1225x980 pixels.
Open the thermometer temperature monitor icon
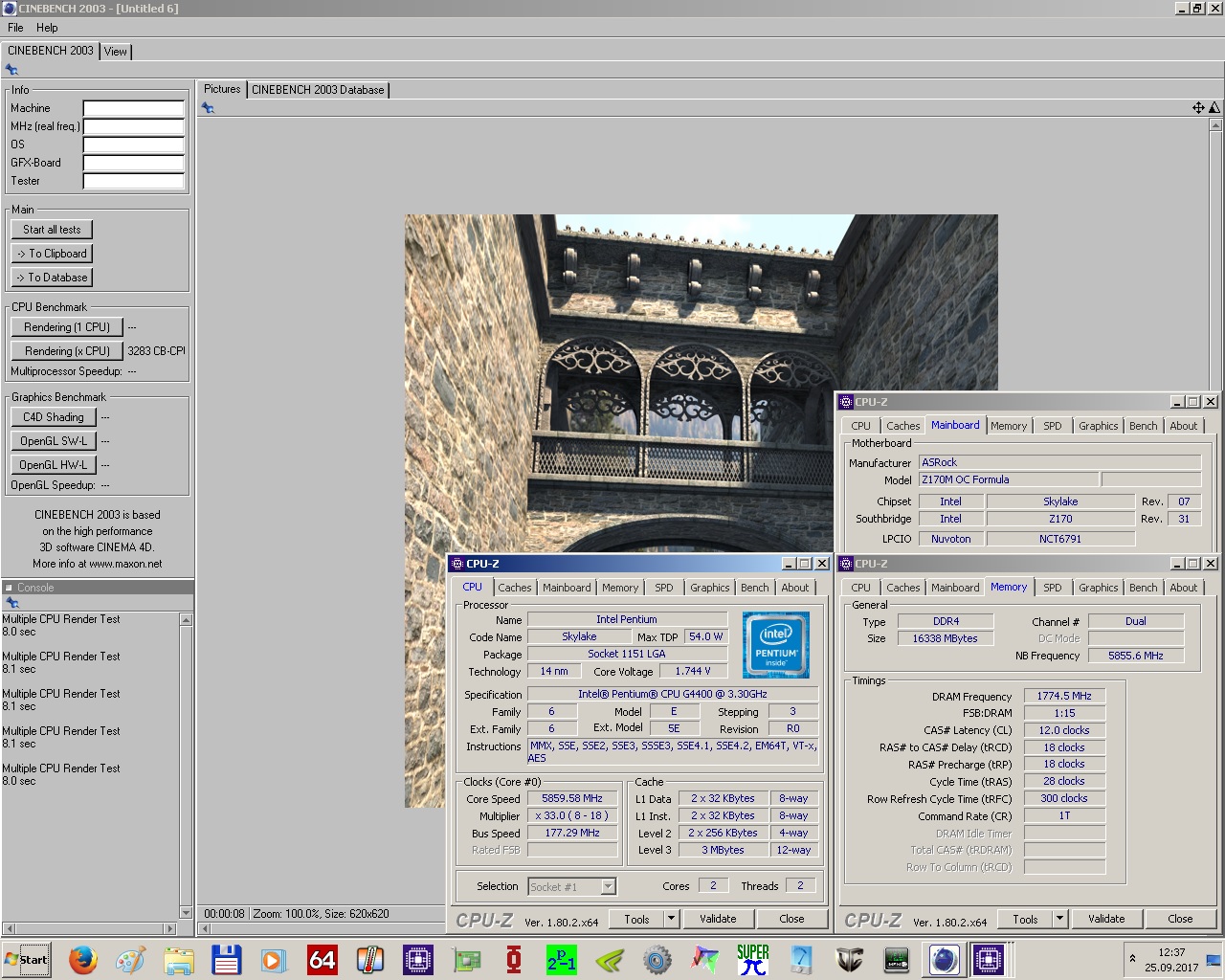(x=370, y=959)
